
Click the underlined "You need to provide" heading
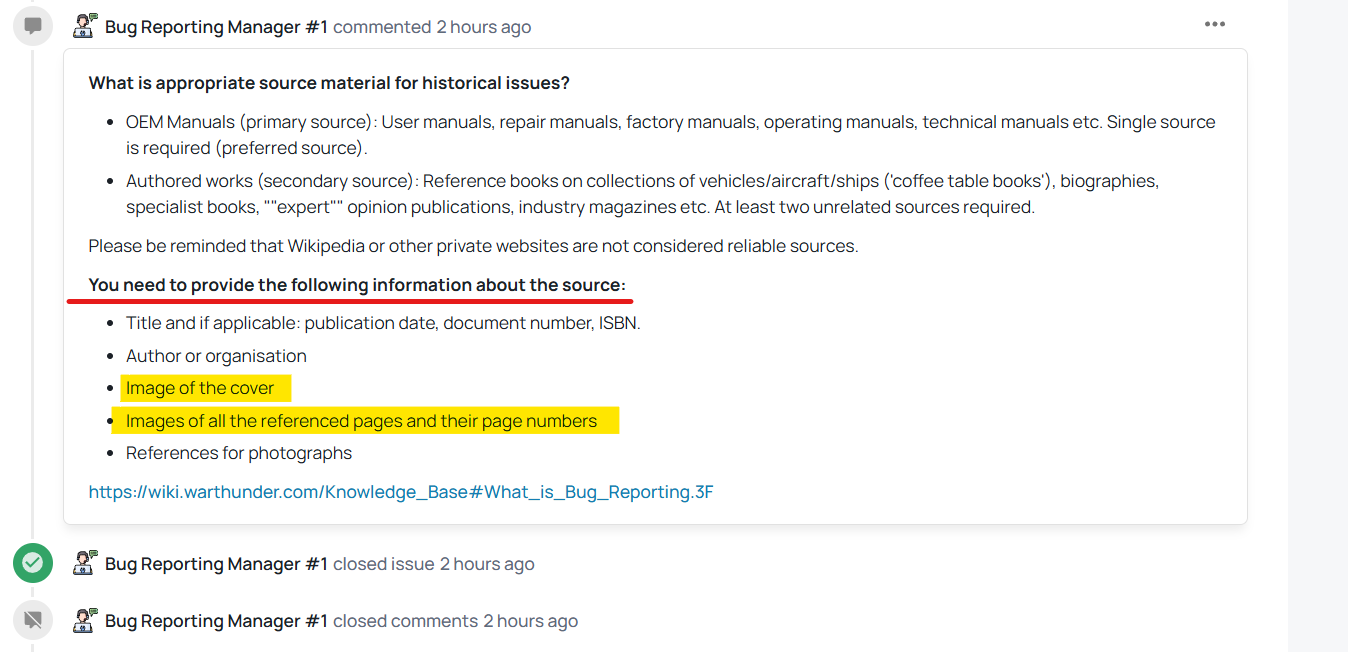(x=356, y=285)
